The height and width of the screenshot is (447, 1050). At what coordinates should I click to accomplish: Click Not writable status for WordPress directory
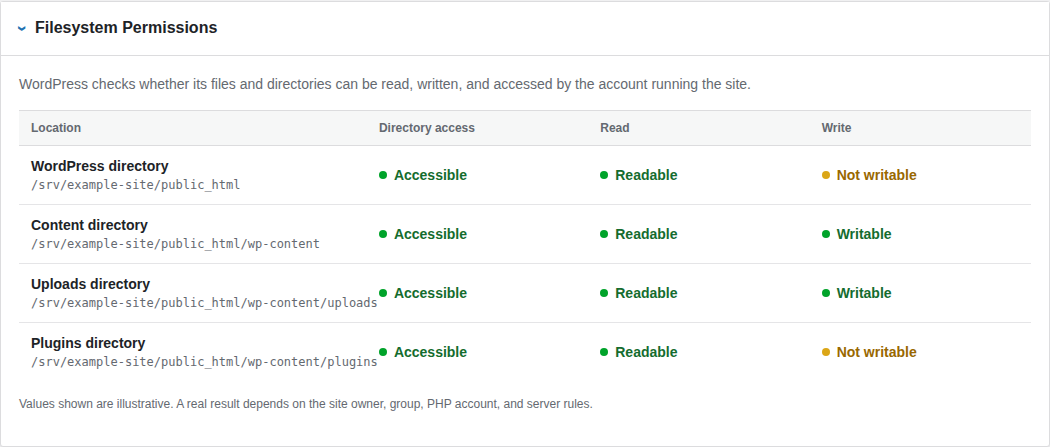[877, 175]
